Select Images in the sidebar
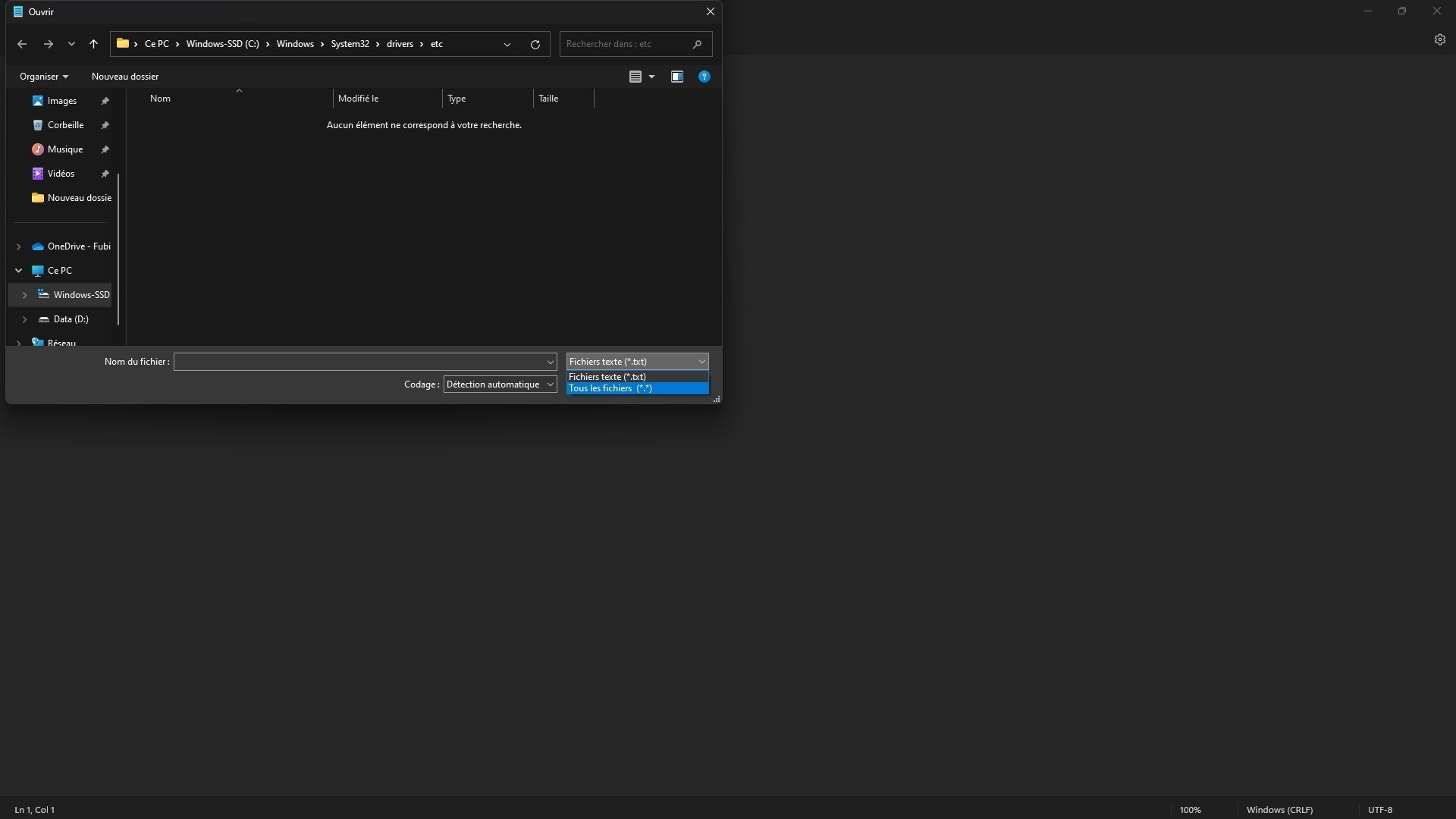 pos(62,101)
